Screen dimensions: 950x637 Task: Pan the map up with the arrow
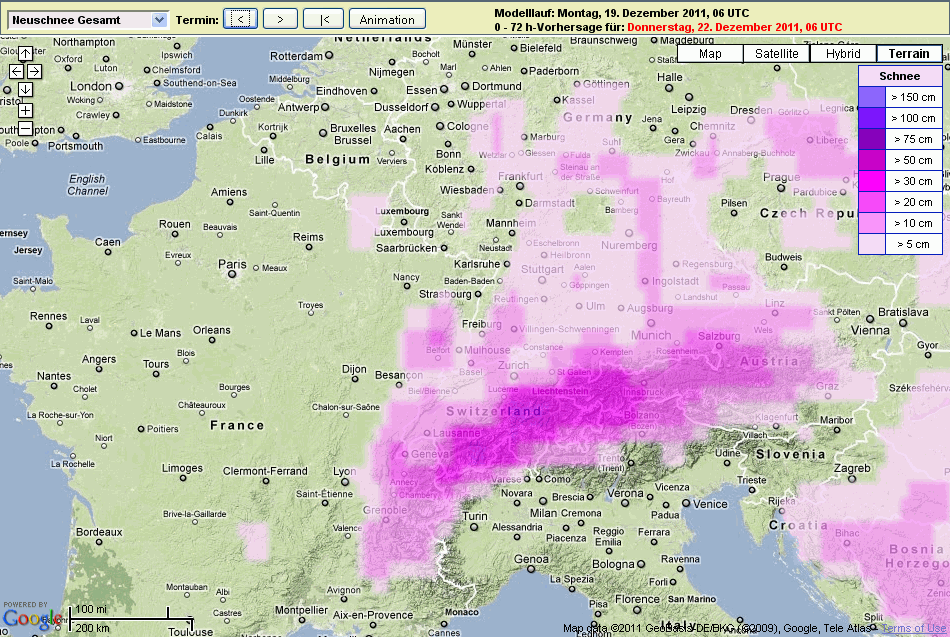click(25, 53)
